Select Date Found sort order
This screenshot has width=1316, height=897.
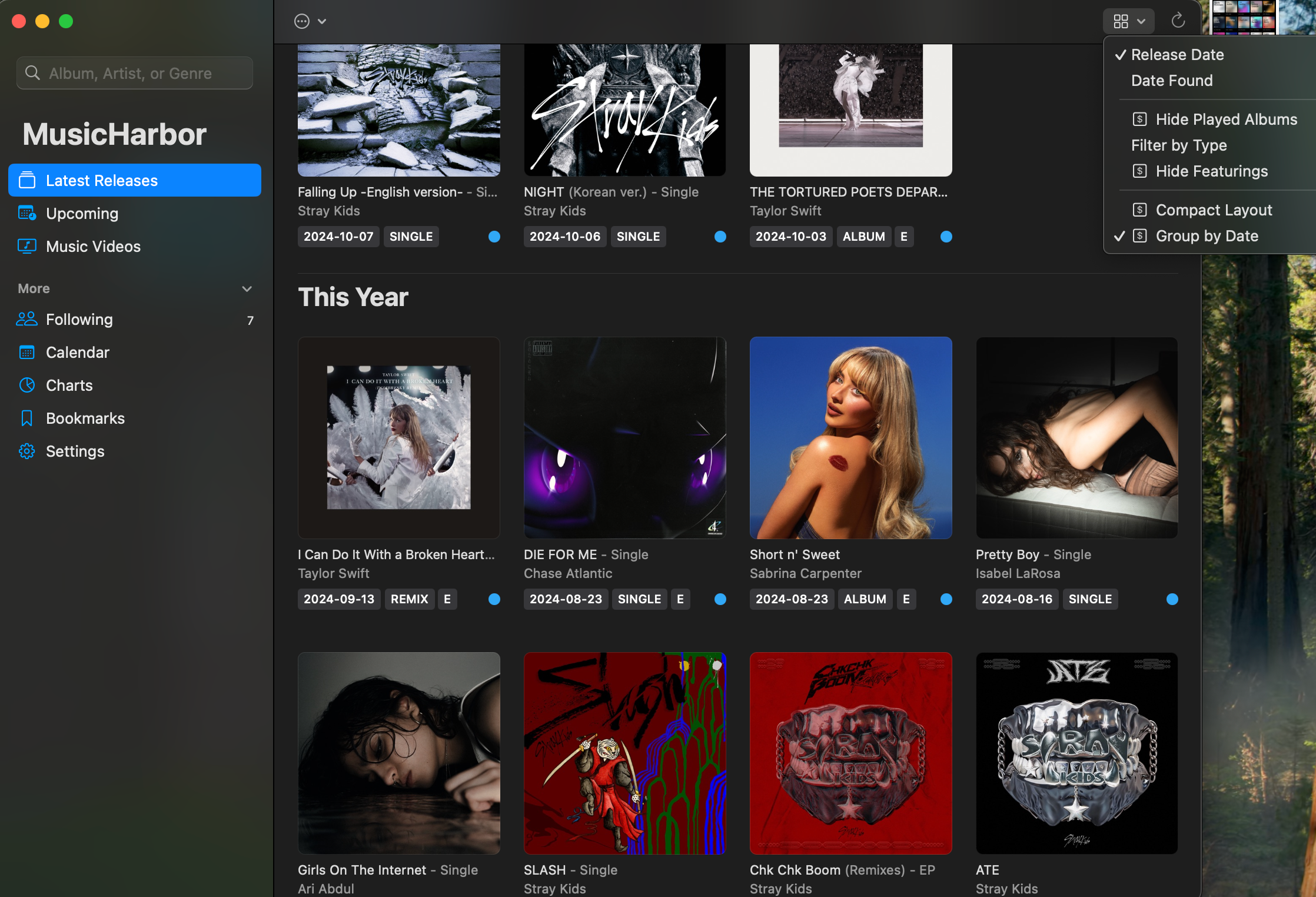click(1171, 80)
